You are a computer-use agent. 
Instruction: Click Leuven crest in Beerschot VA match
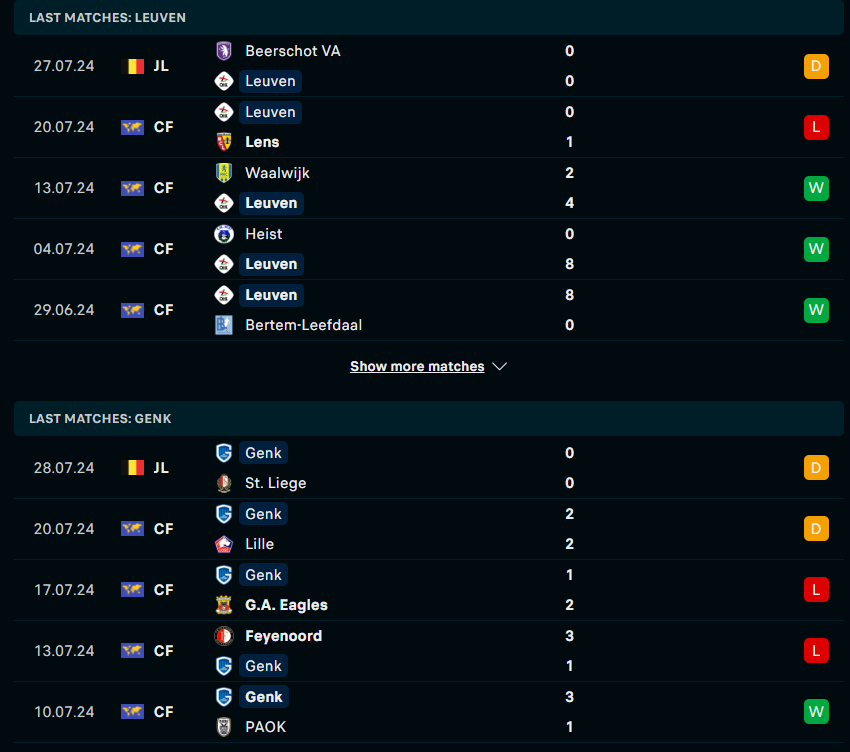[x=224, y=81]
